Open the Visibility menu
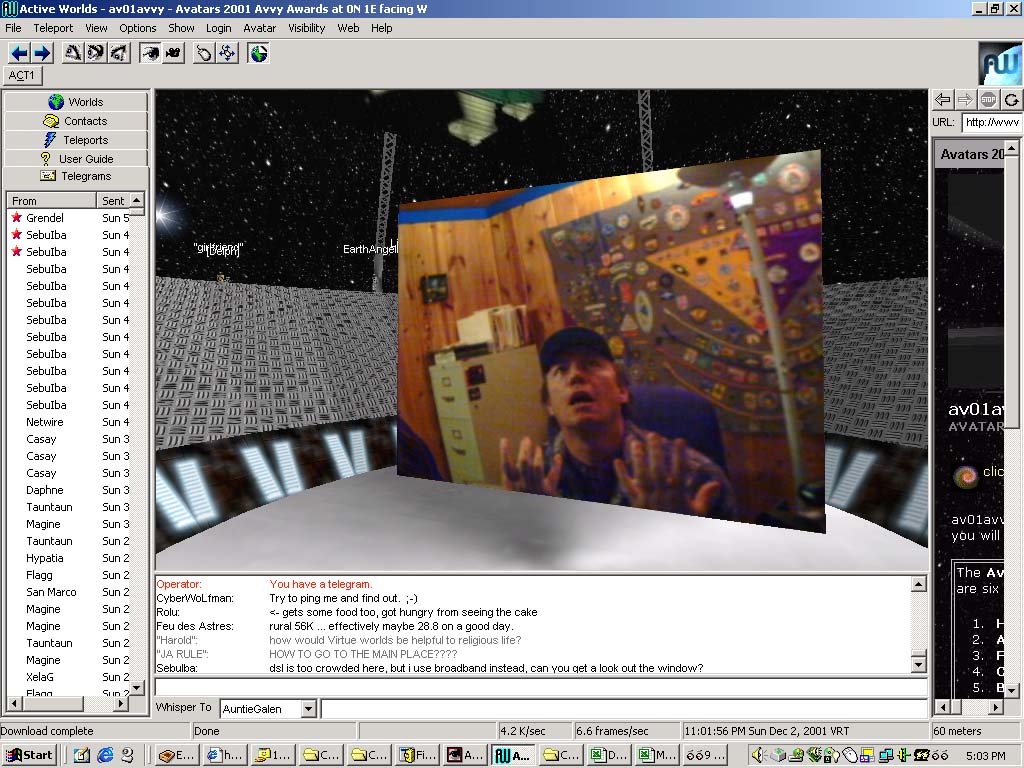The width and height of the screenshot is (1024, 768). 306,28
